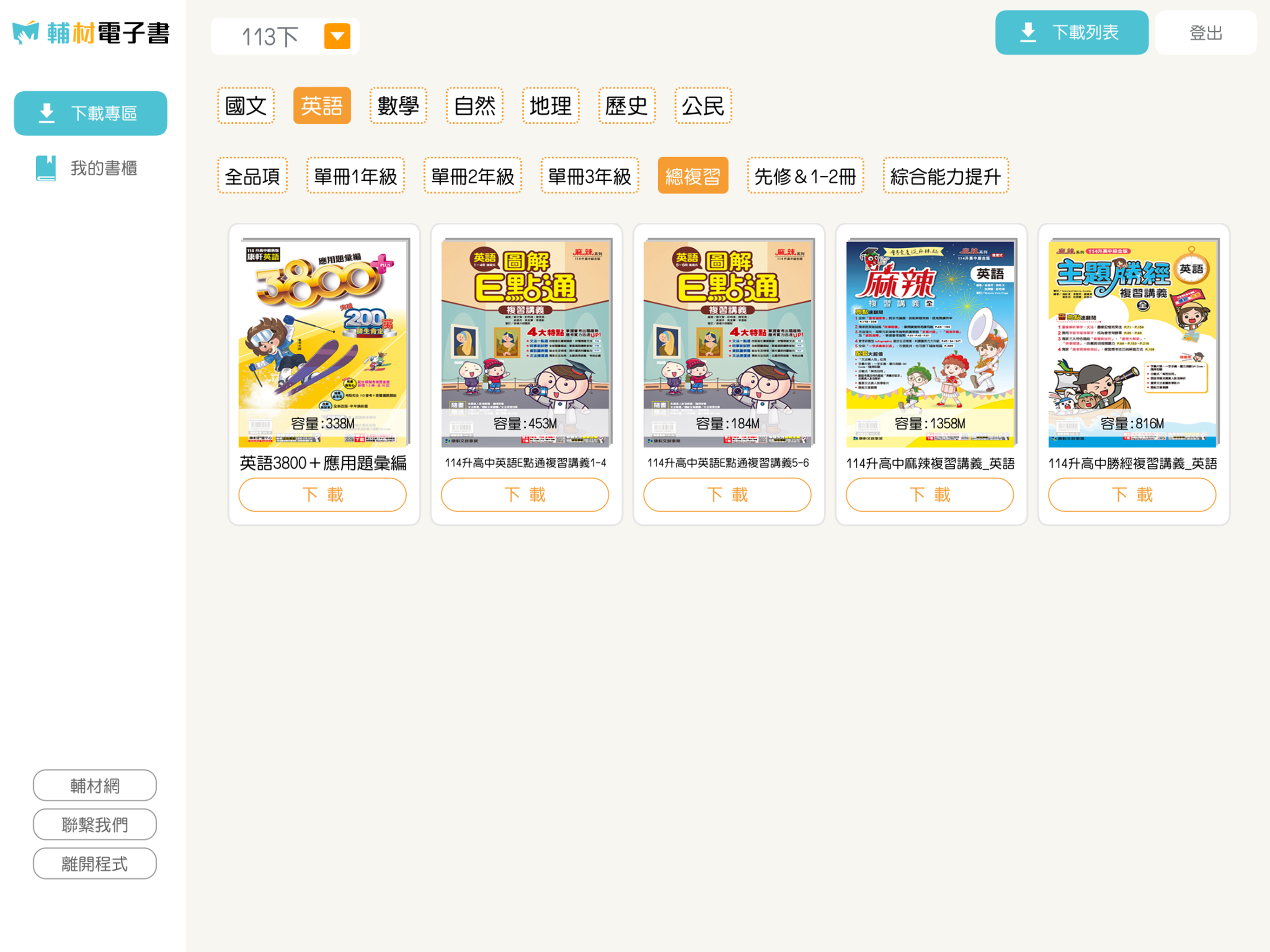The image size is (1270, 952).
Task: Click the E點通 5-6 cover thumbnail
Action: tap(728, 342)
